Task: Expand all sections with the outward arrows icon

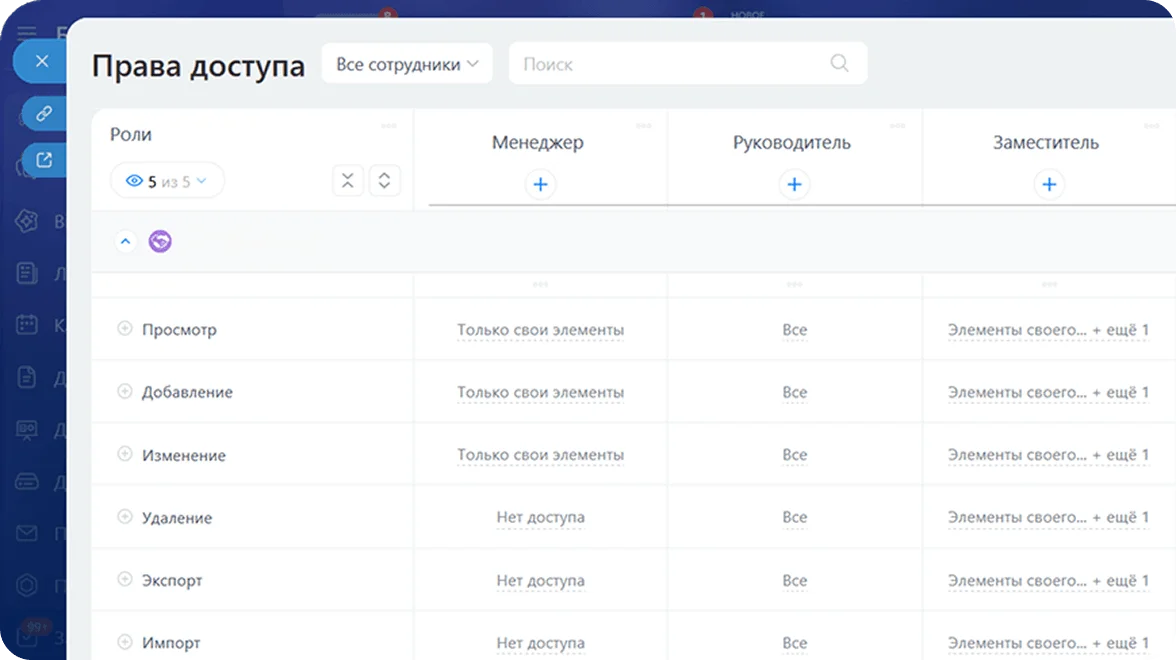Action: [384, 181]
